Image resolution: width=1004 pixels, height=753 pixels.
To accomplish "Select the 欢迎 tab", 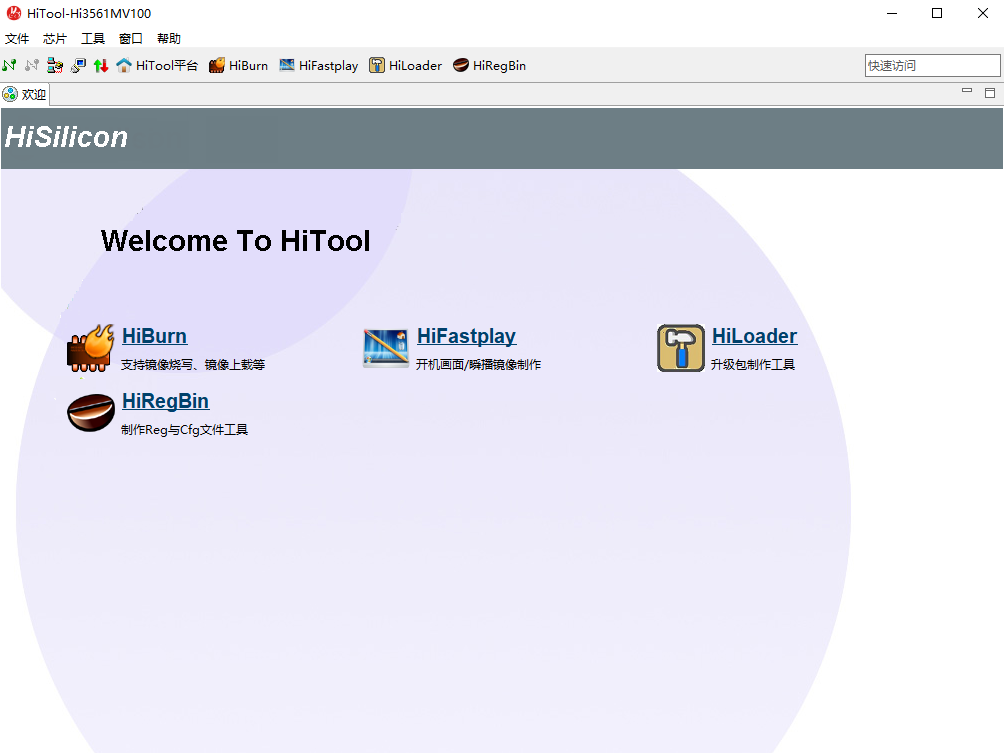I will coord(26,94).
